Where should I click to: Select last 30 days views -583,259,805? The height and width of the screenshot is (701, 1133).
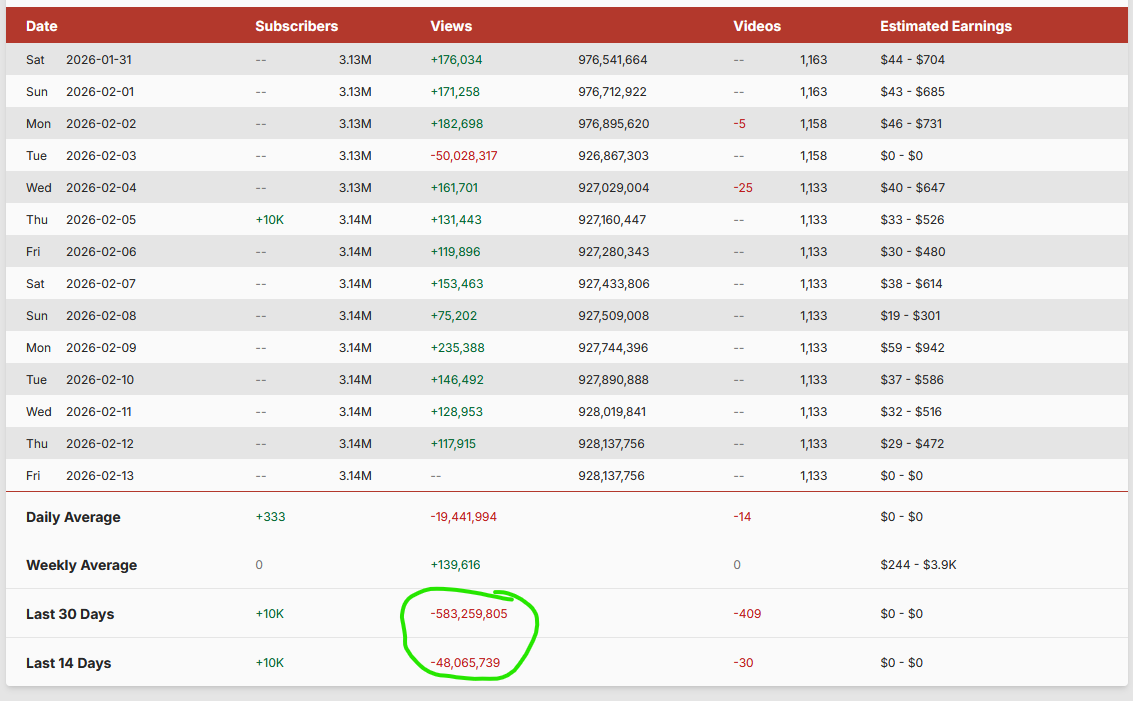pyautogui.click(x=469, y=614)
